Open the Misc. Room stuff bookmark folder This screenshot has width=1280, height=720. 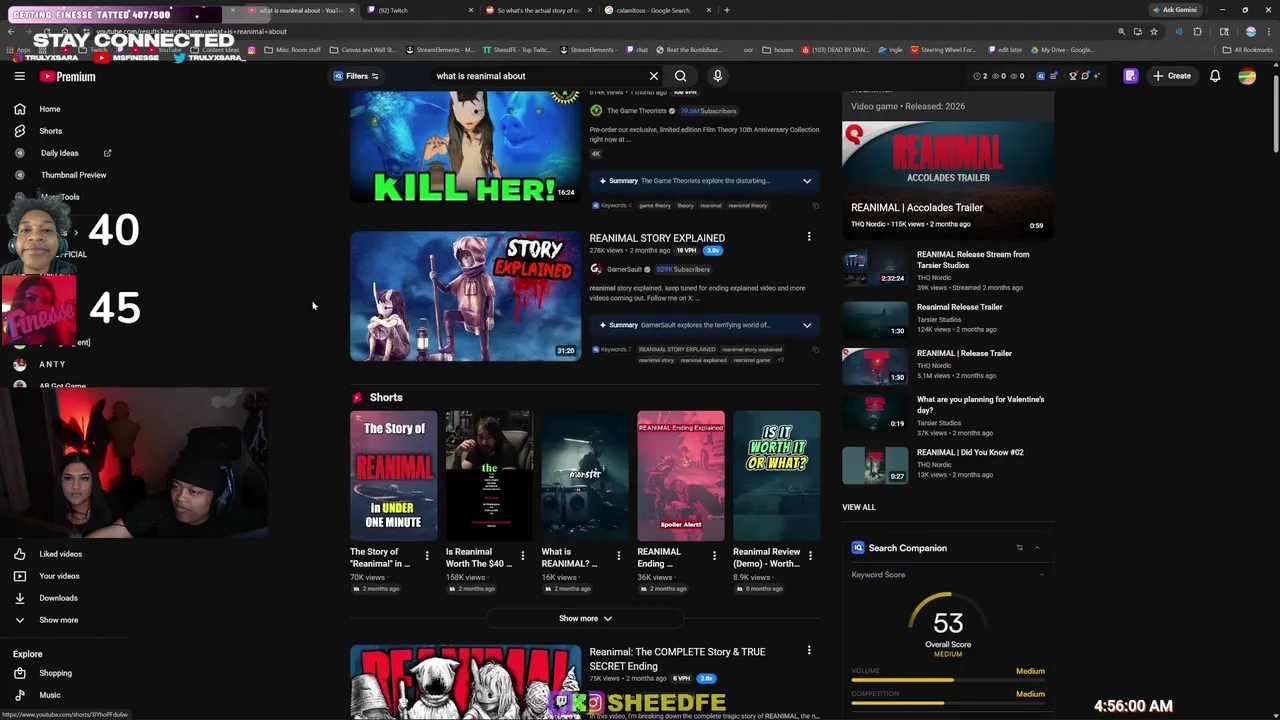click(293, 50)
